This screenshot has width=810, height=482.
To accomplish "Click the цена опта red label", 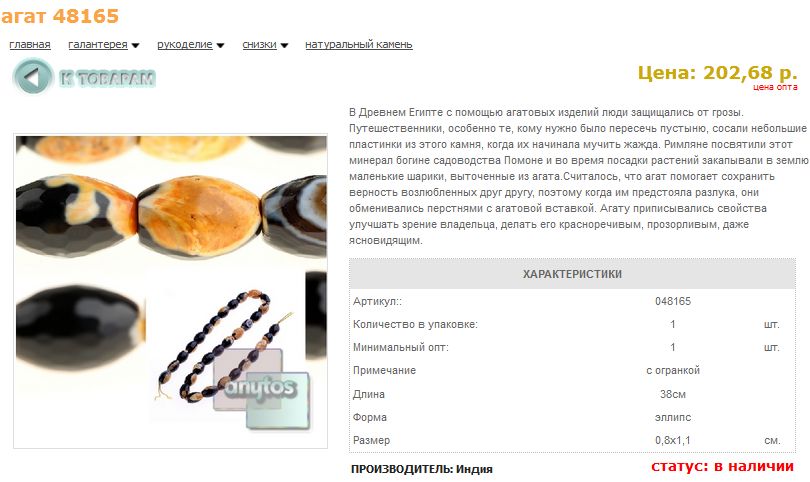I will pos(775,87).
